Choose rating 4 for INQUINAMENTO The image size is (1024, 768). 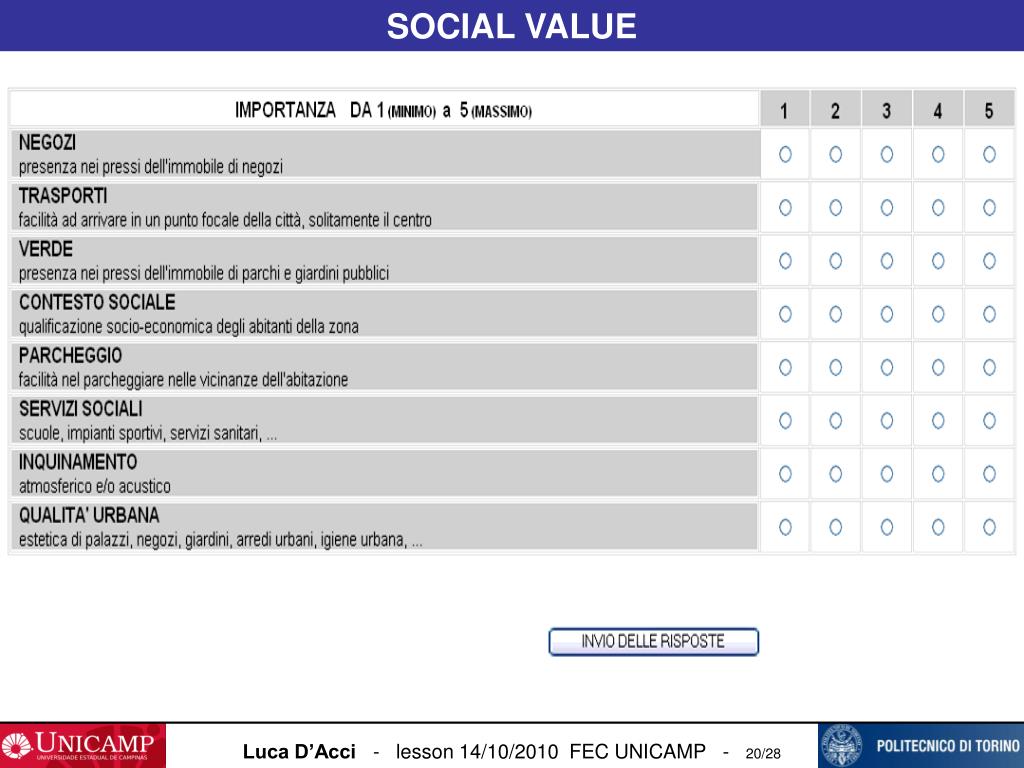tap(938, 473)
